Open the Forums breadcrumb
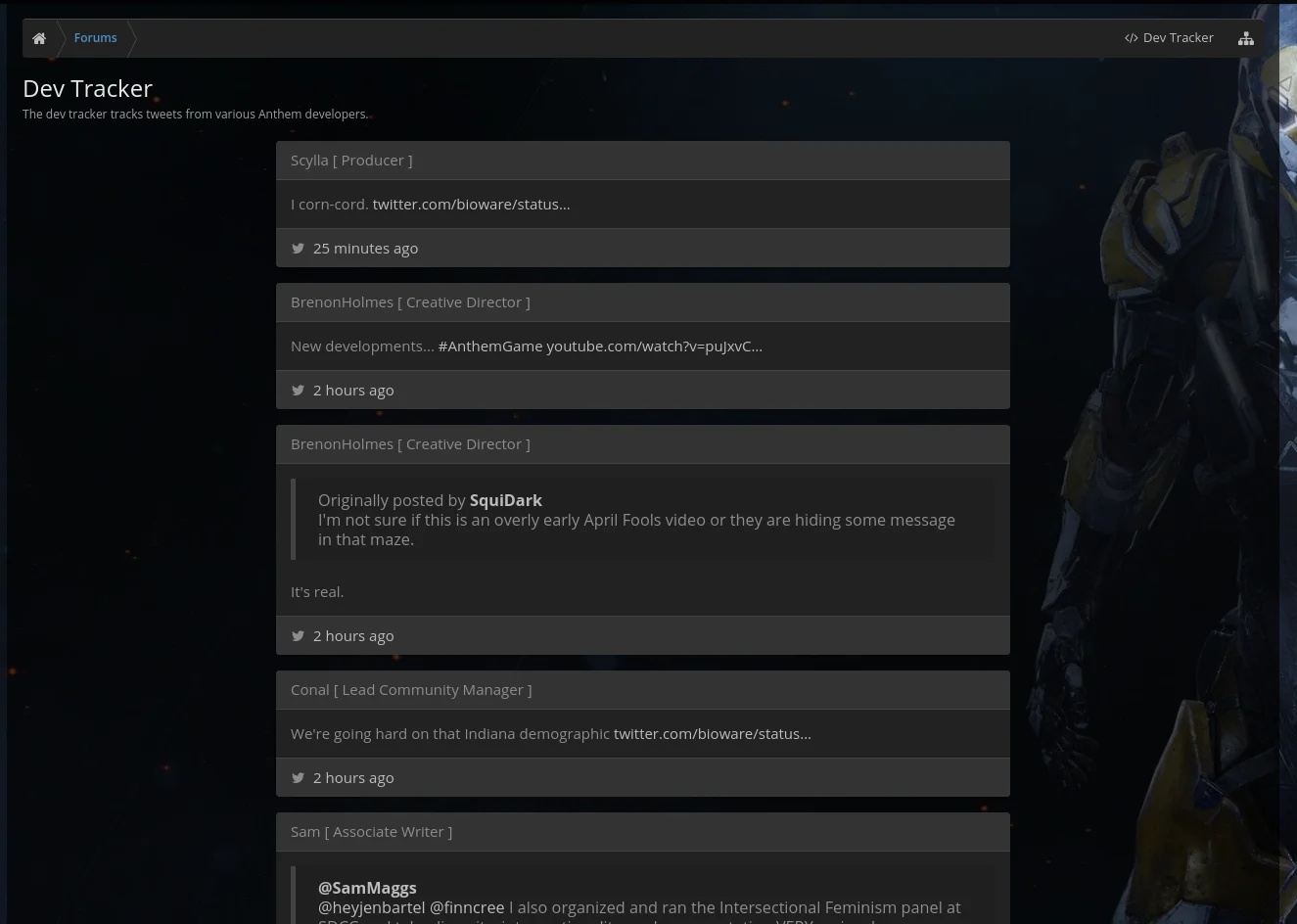Image resolution: width=1297 pixels, height=924 pixels. (95, 38)
